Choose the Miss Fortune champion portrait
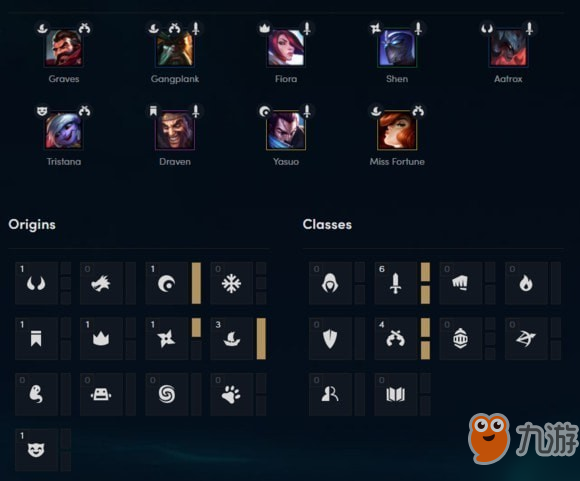 pos(397,131)
